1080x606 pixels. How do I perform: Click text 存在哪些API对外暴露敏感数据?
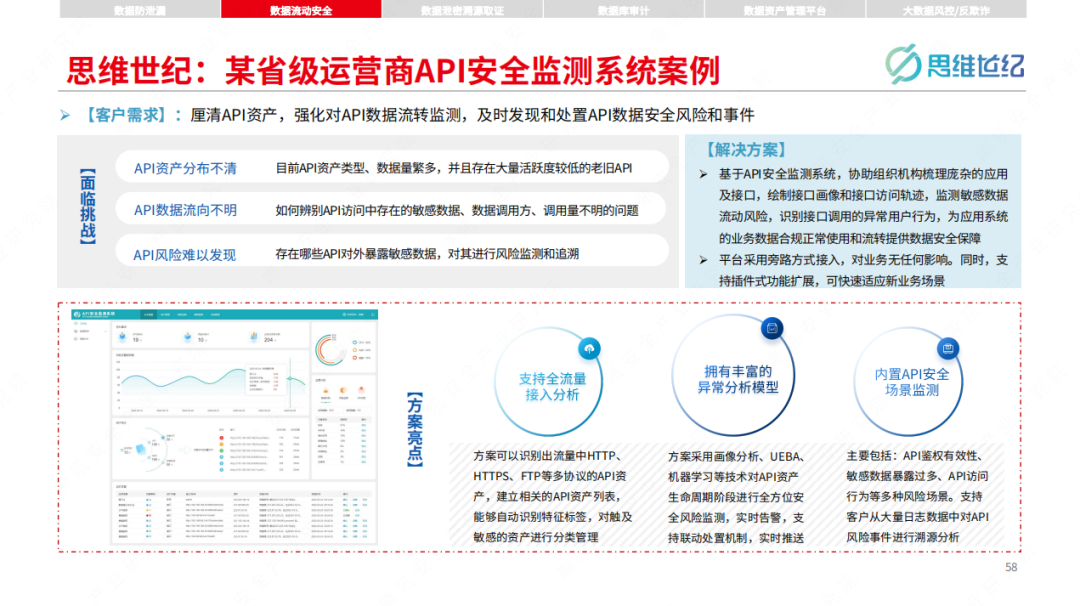tap(357, 253)
